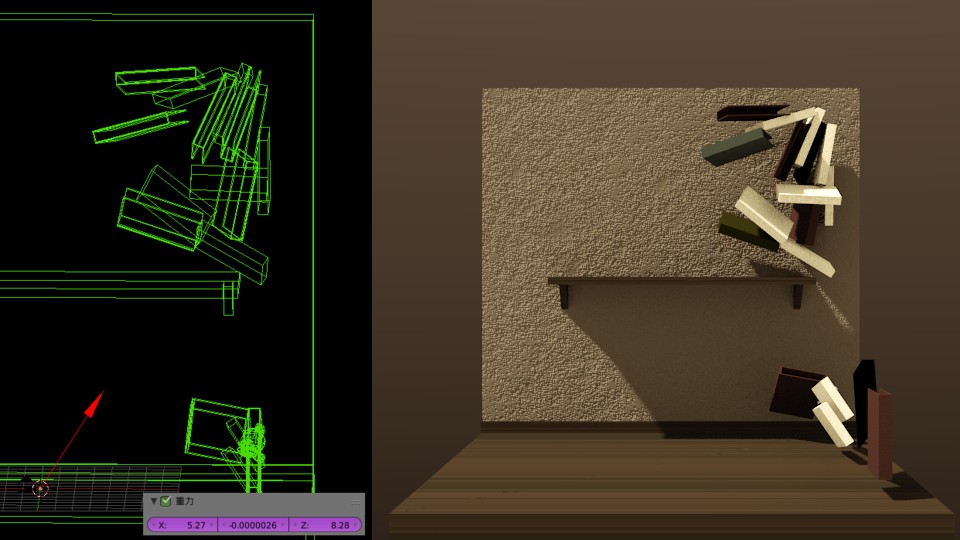Image resolution: width=960 pixels, height=540 pixels.
Task: Select the gravity Z value field 8.28
Action: click(325, 525)
